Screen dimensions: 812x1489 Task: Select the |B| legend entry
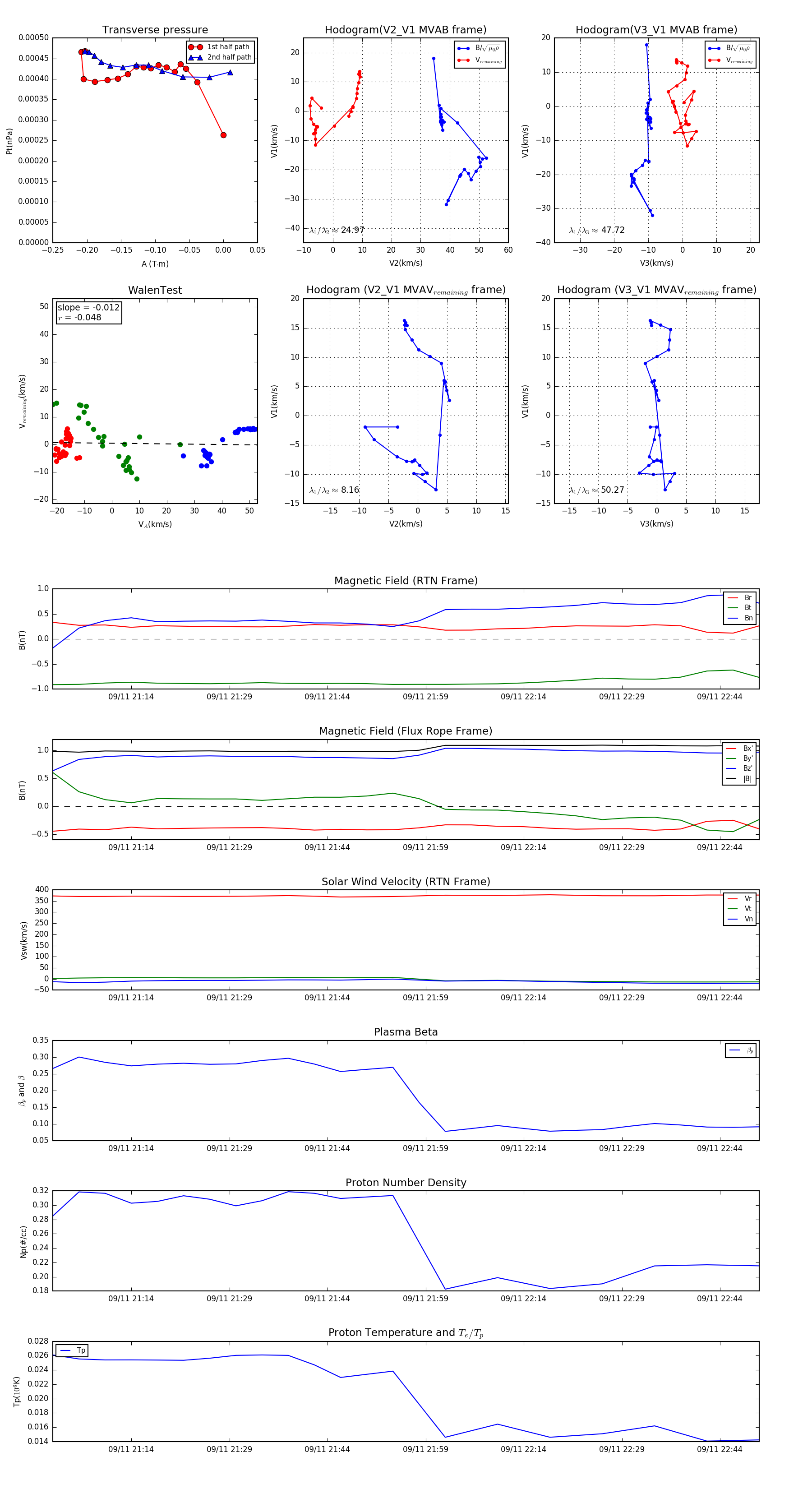pos(739,779)
